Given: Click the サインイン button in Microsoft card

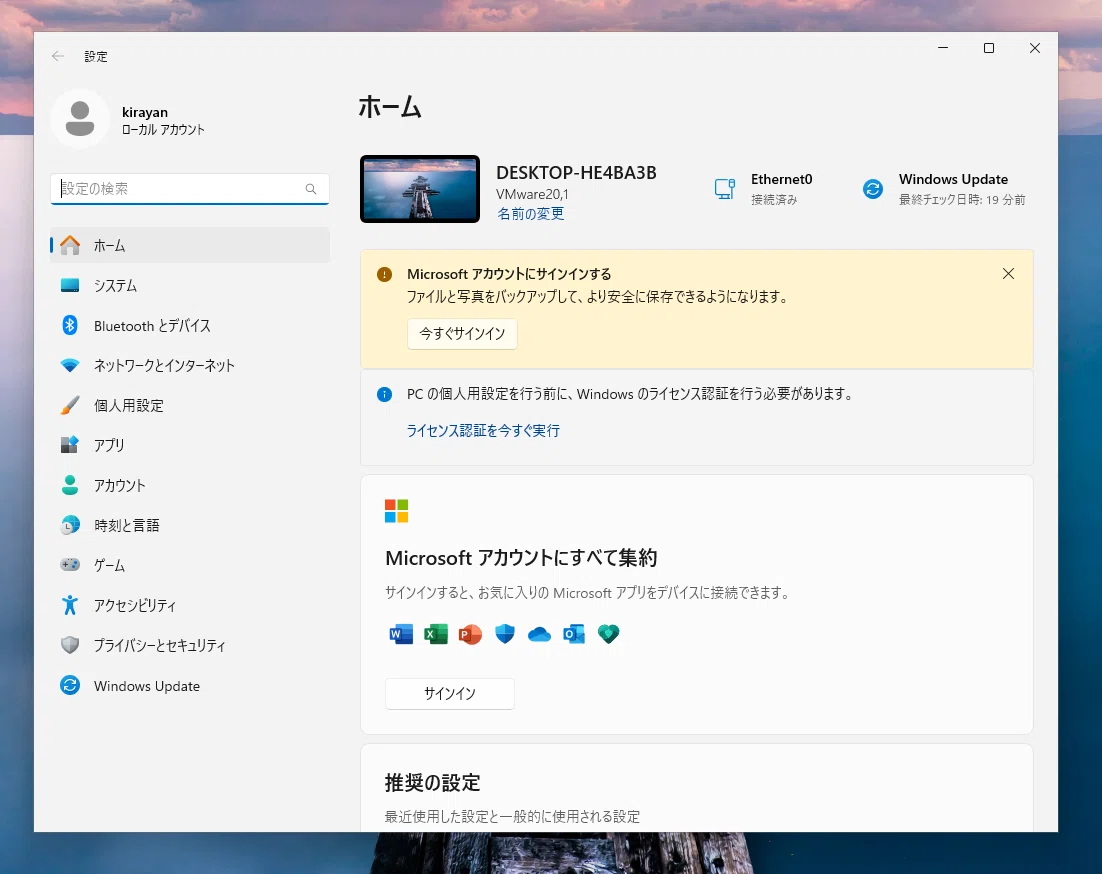Looking at the screenshot, I should (x=450, y=693).
